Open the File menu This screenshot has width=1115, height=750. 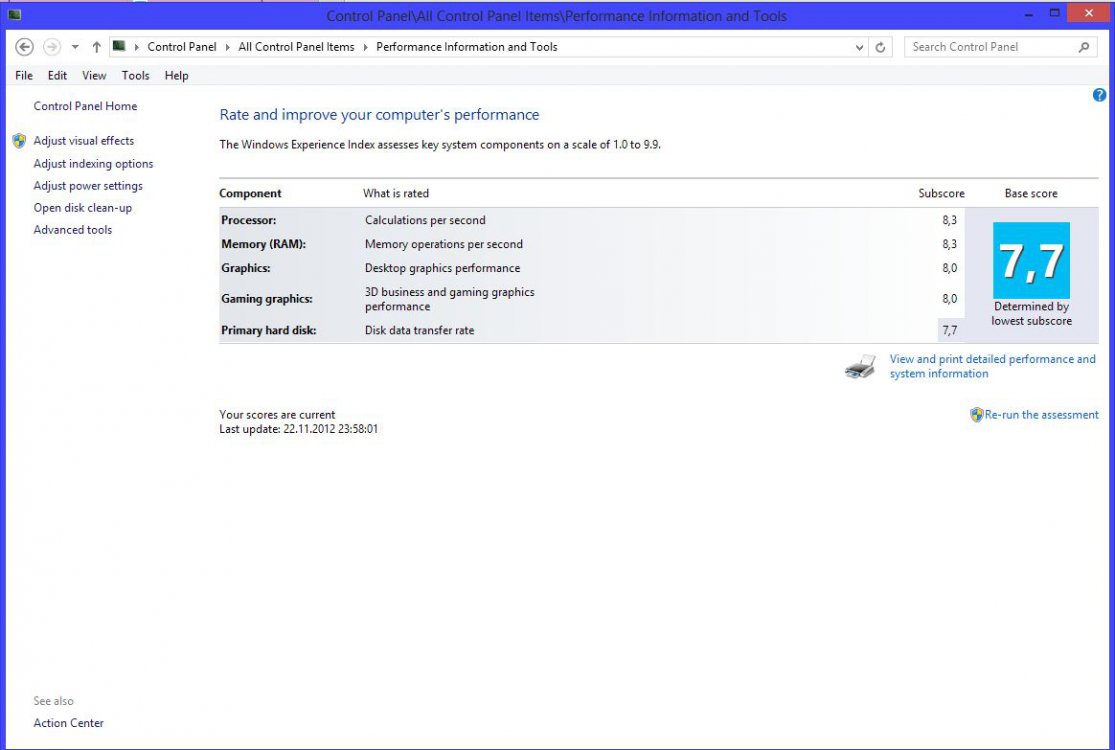(24, 76)
